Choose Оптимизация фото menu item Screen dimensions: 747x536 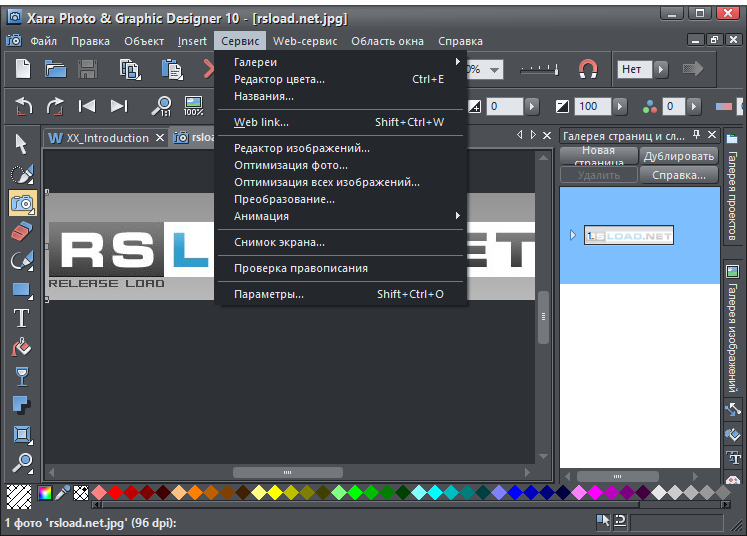[x=340, y=165]
